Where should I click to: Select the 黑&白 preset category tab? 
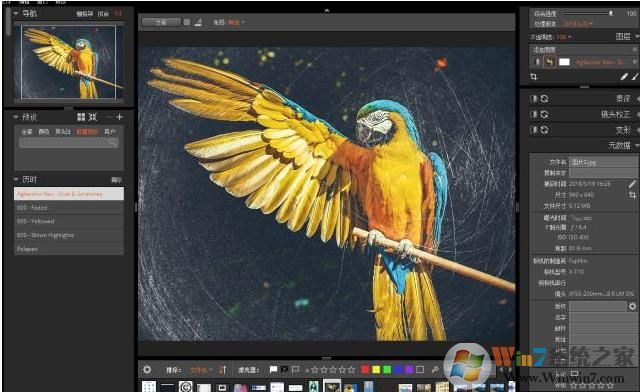[x=63, y=132]
